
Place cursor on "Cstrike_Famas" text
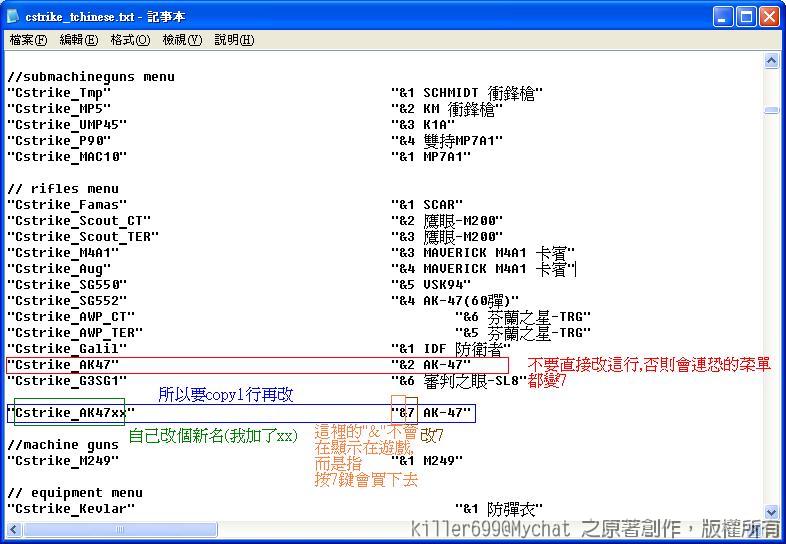67,205
